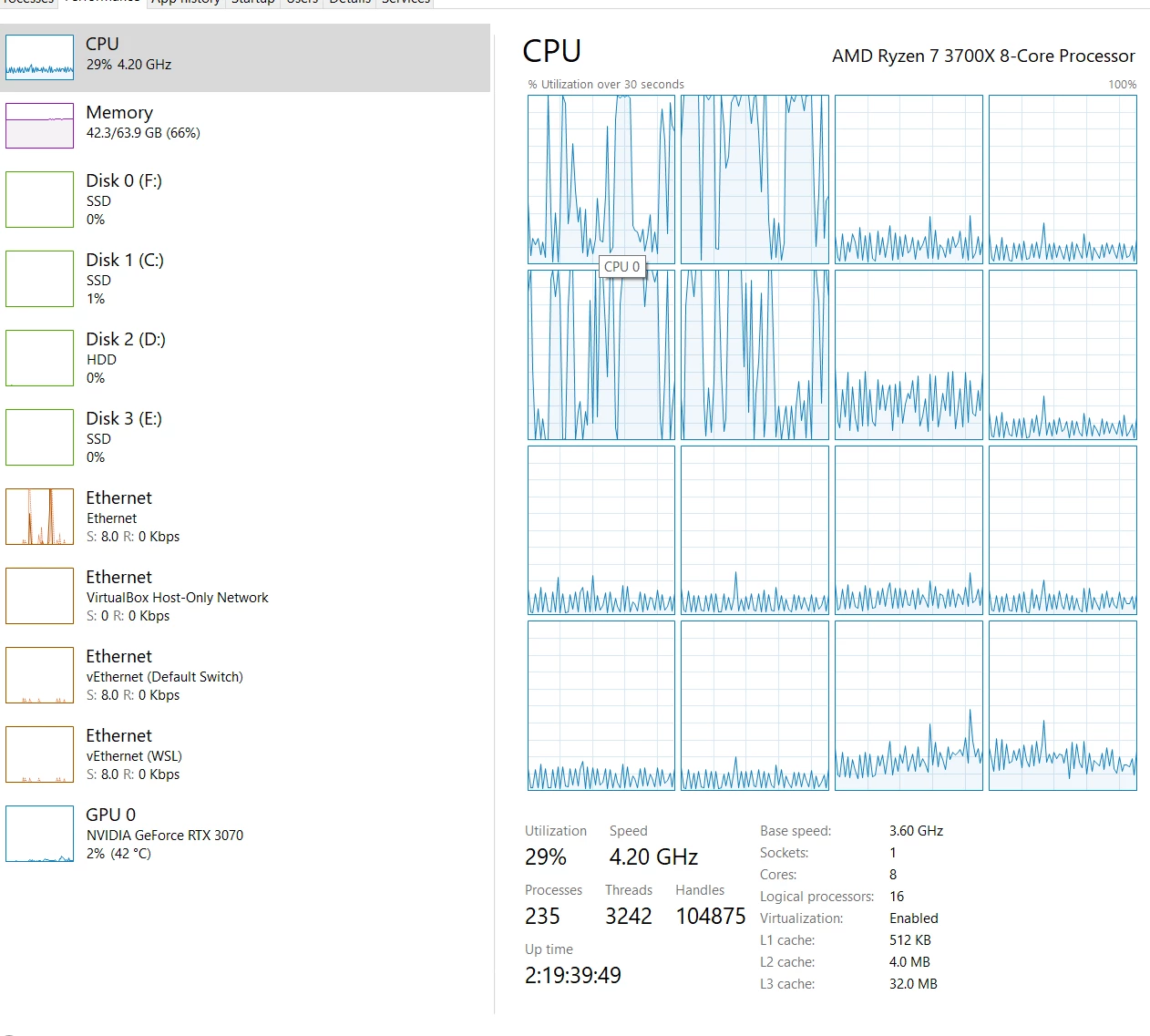Screen dimensions: 1150x1036
Task: Click second logical processor graph in top row
Action: click(755, 180)
